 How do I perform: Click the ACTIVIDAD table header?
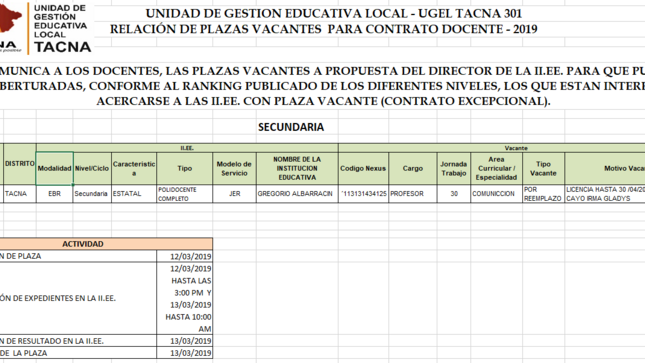[x=106, y=244]
